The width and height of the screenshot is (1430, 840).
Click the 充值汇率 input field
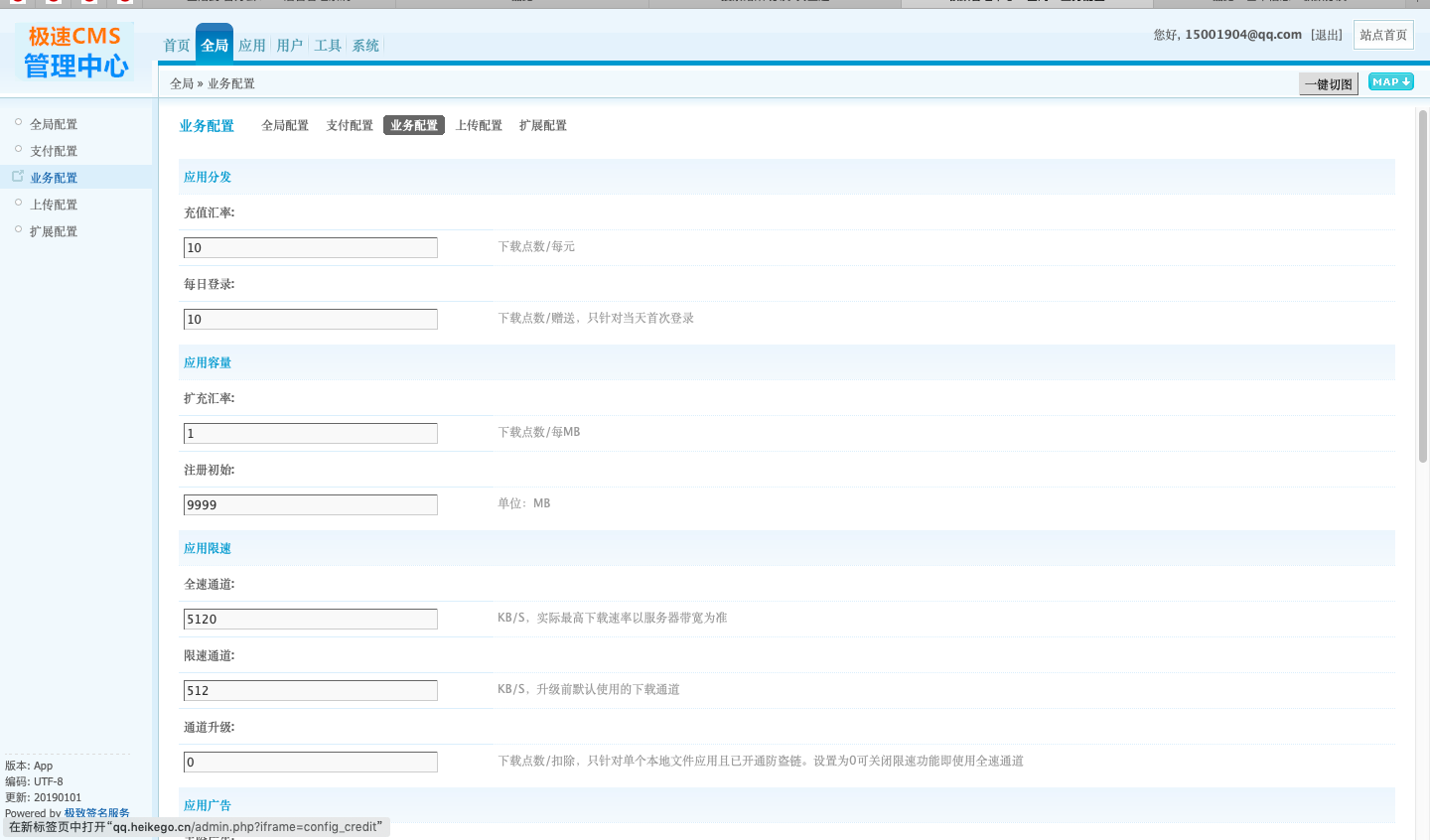(x=310, y=248)
